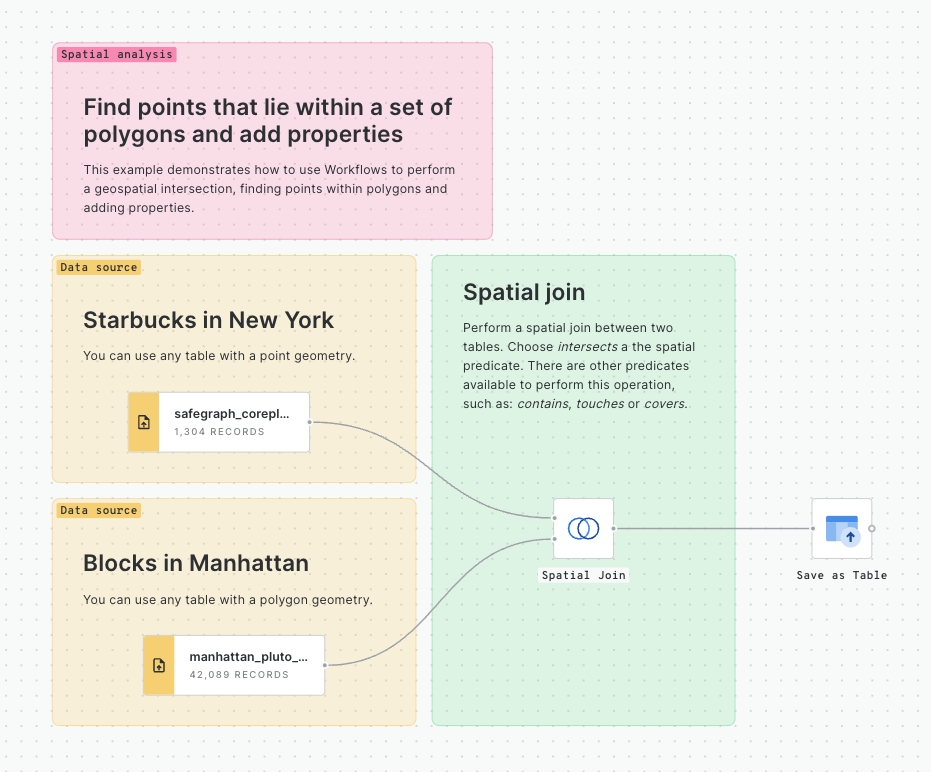The image size is (931, 772).
Task: Select the safegraph_corepl... table name
Action: pyautogui.click(x=231, y=413)
